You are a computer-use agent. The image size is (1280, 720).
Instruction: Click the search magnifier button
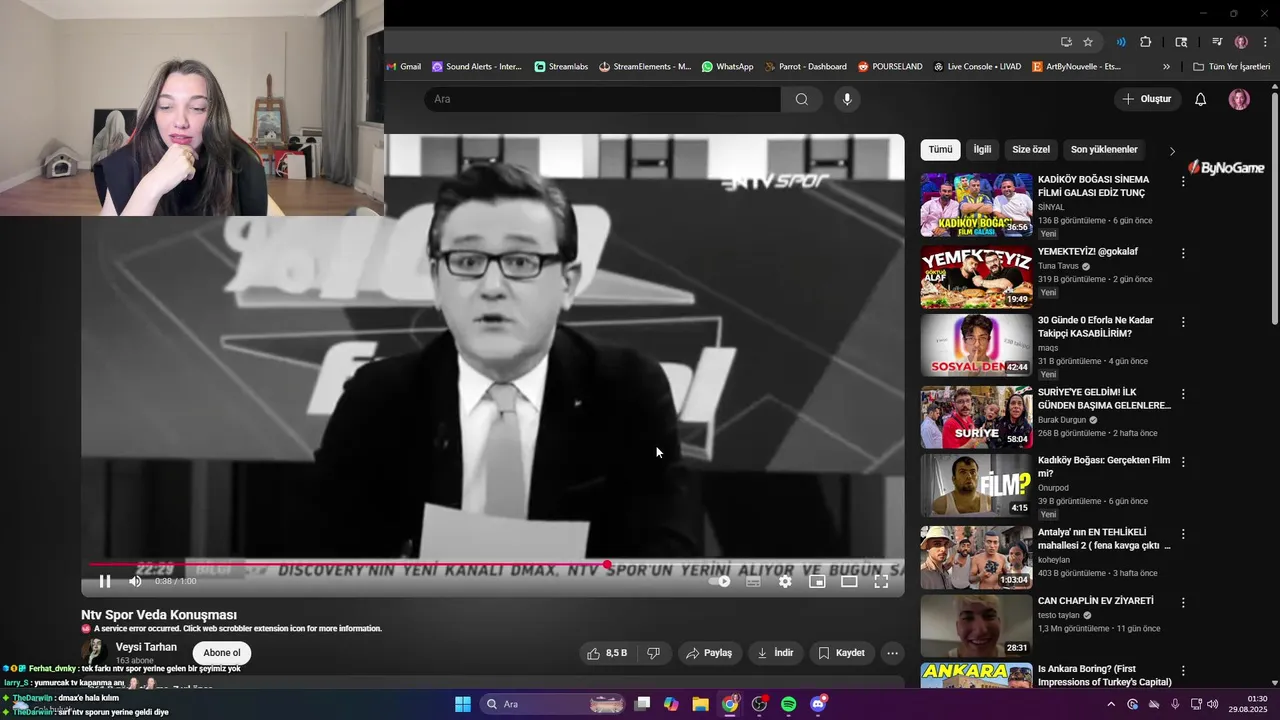point(802,99)
